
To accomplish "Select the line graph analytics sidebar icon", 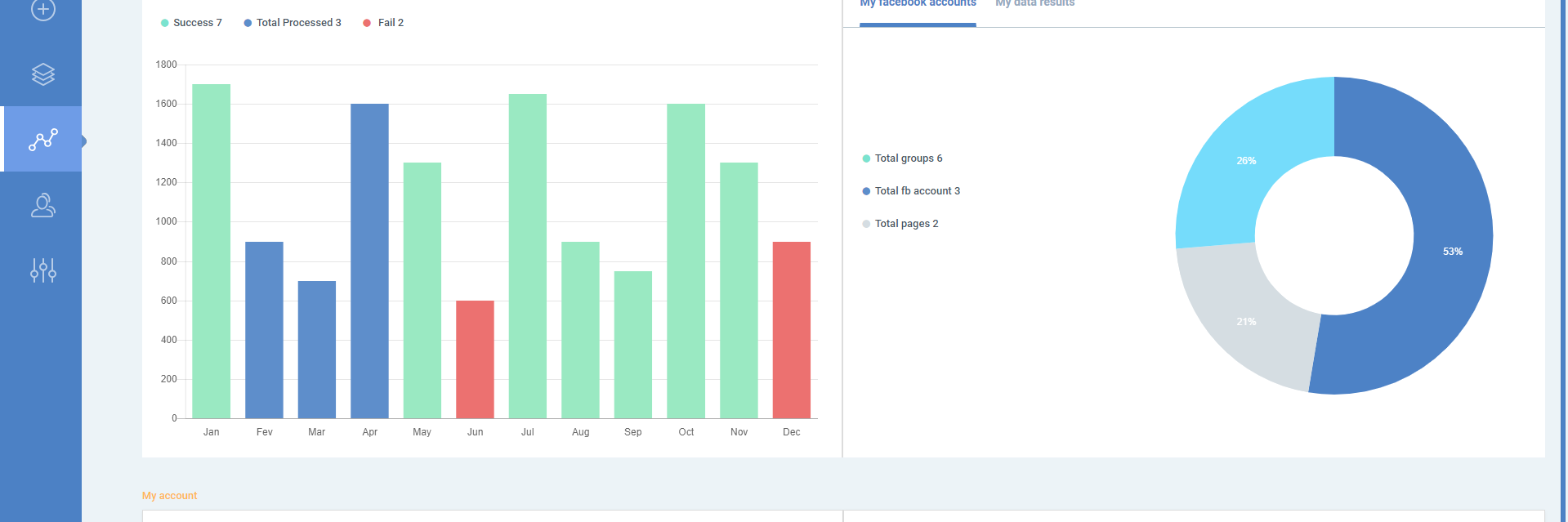I will [42, 140].
